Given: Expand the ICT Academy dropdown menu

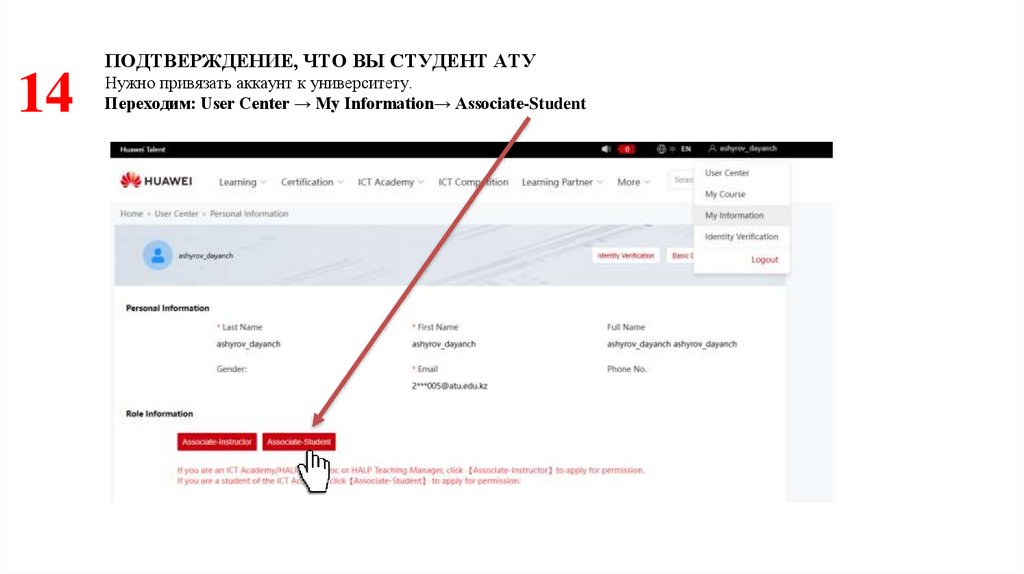Looking at the screenshot, I should [x=391, y=182].
